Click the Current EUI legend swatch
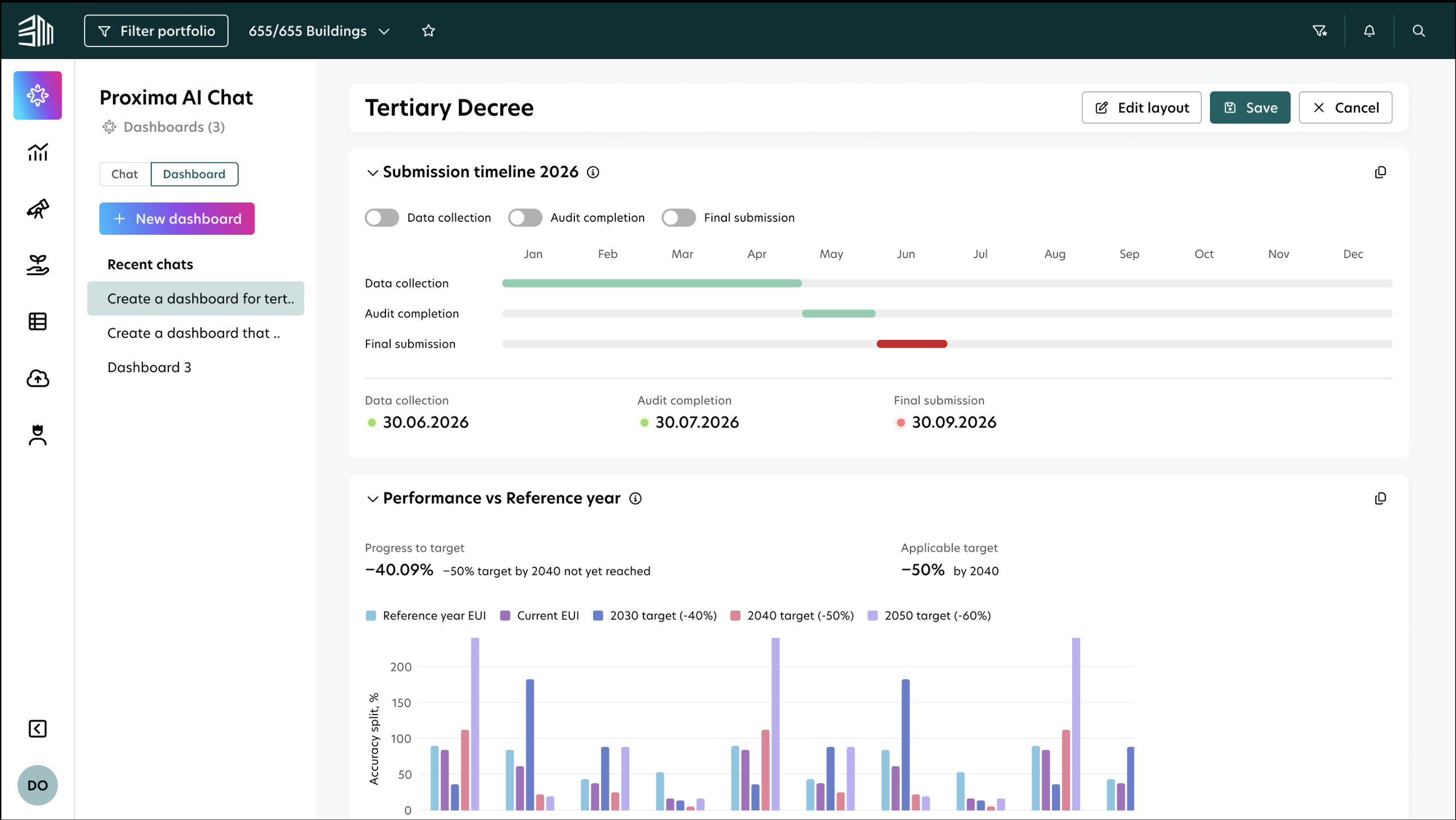 pyautogui.click(x=505, y=616)
